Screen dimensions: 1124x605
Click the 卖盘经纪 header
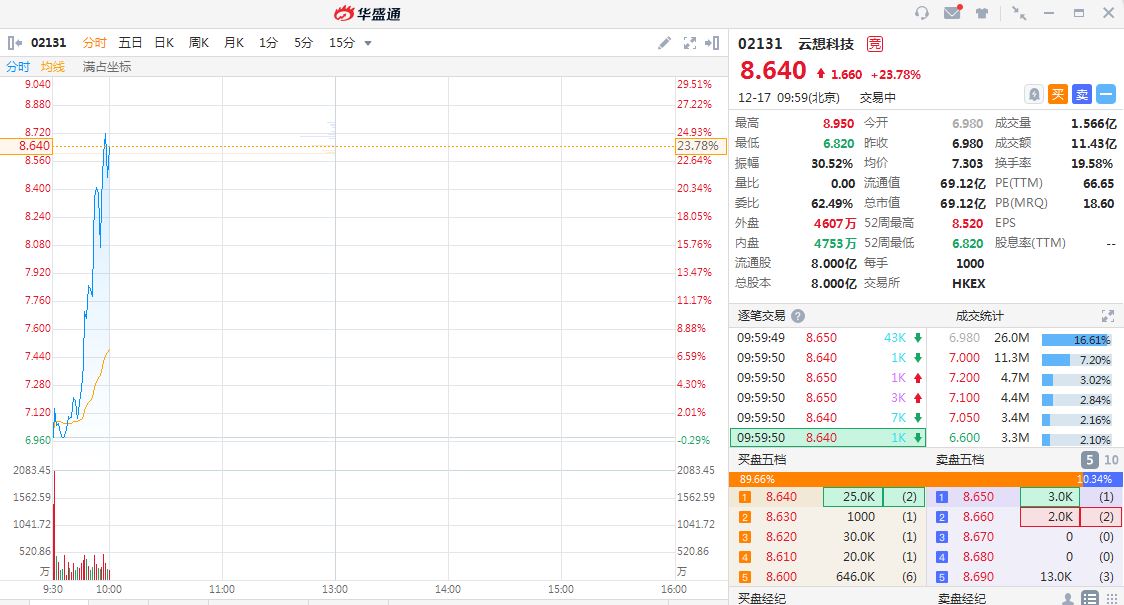click(961, 599)
